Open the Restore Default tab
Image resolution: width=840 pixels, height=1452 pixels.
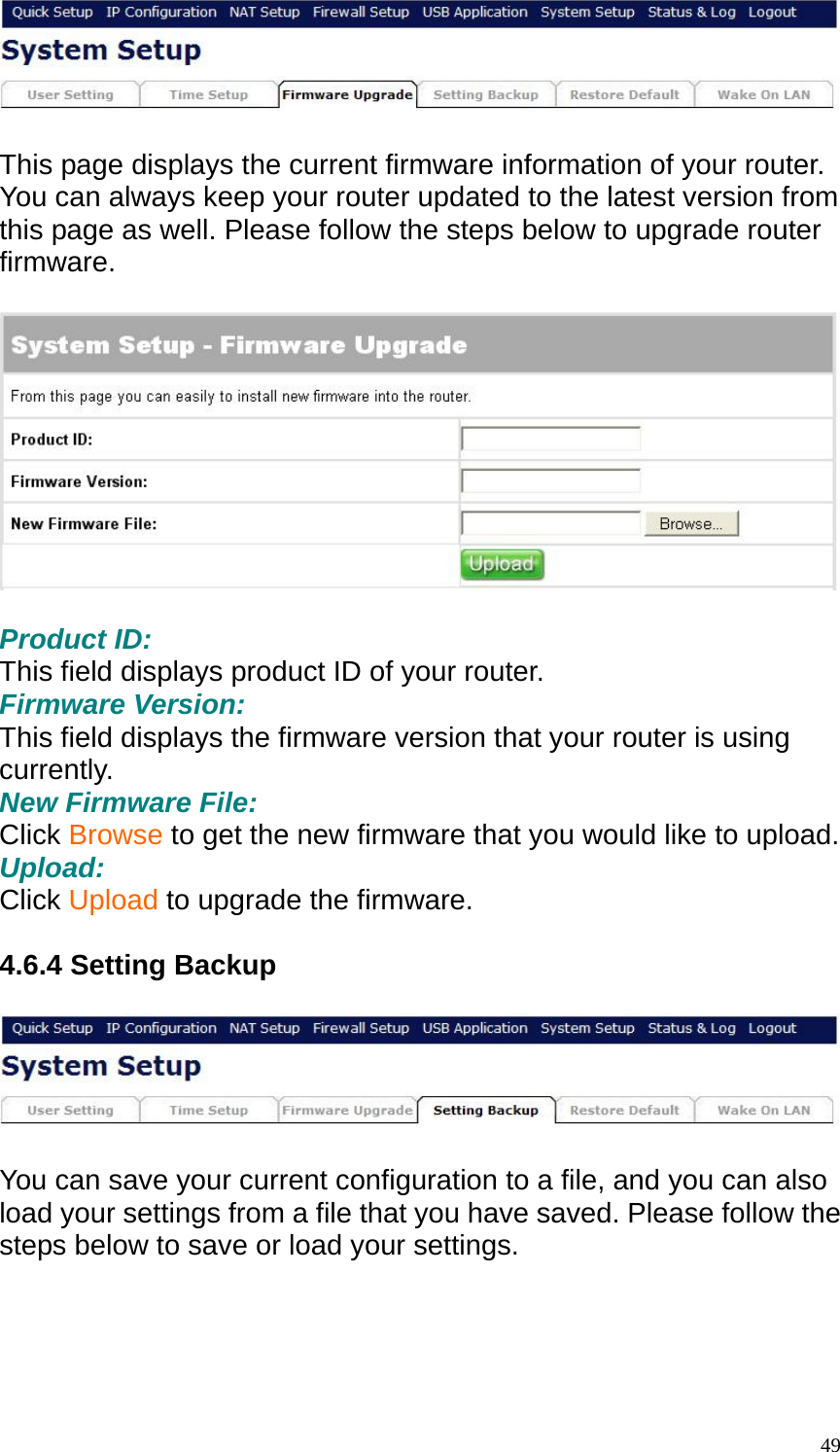[x=624, y=94]
